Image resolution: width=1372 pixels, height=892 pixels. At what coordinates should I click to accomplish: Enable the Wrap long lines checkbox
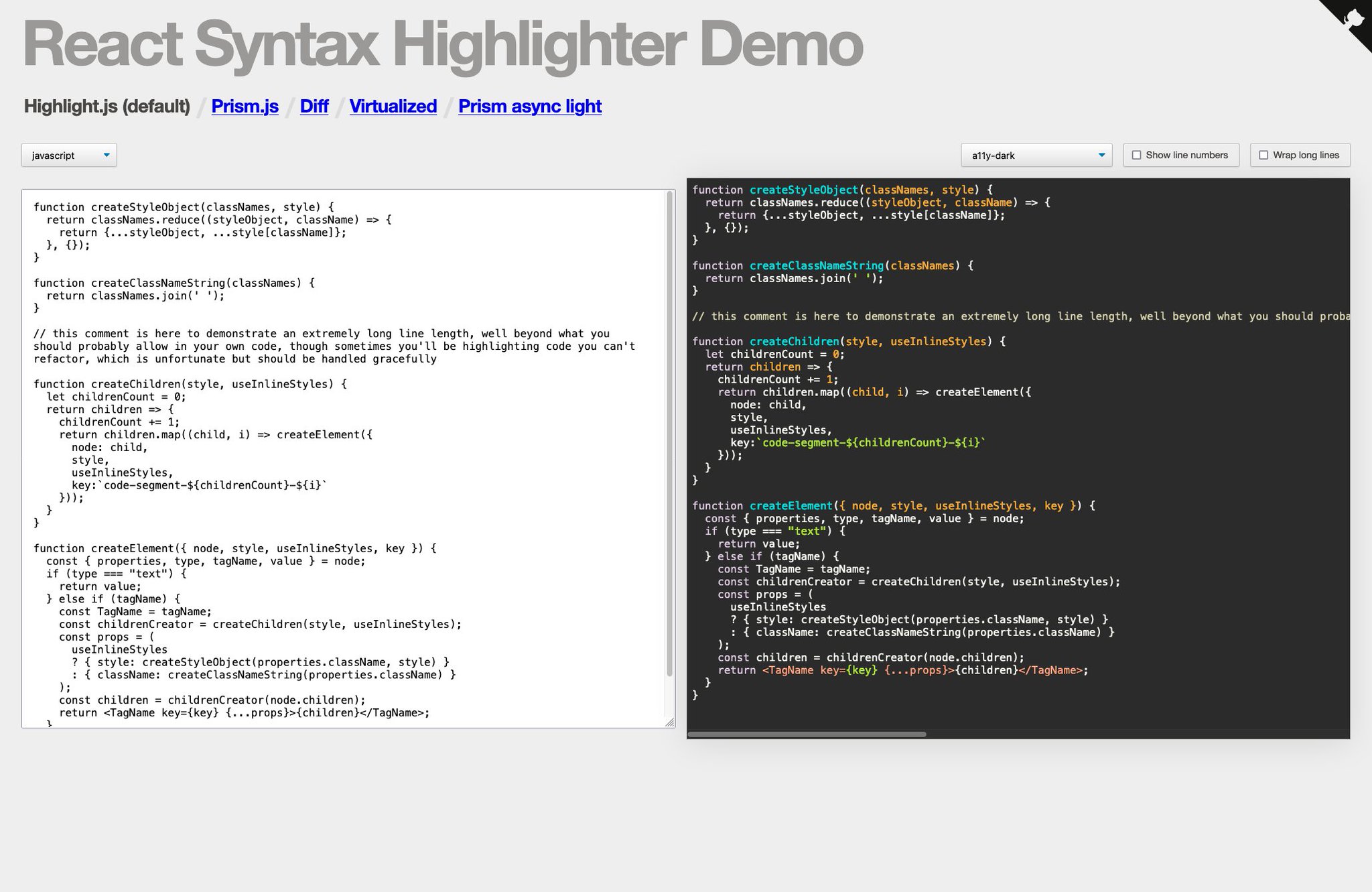coord(1263,155)
